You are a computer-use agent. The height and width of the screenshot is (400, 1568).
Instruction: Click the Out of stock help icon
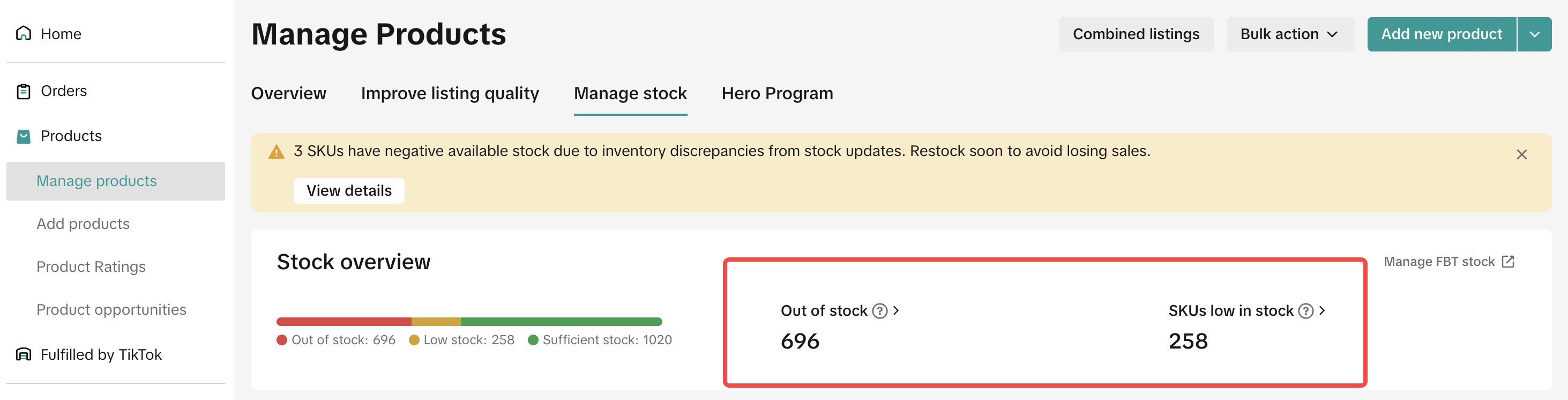pos(879,311)
